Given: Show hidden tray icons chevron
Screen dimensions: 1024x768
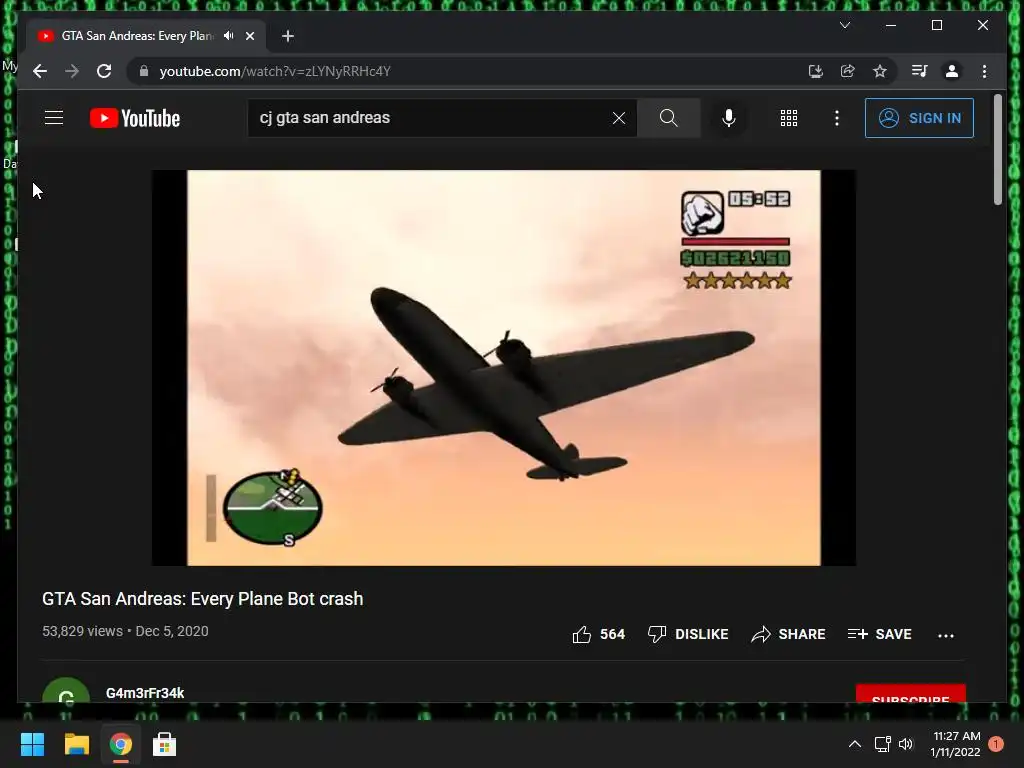Looking at the screenshot, I should tap(854, 744).
